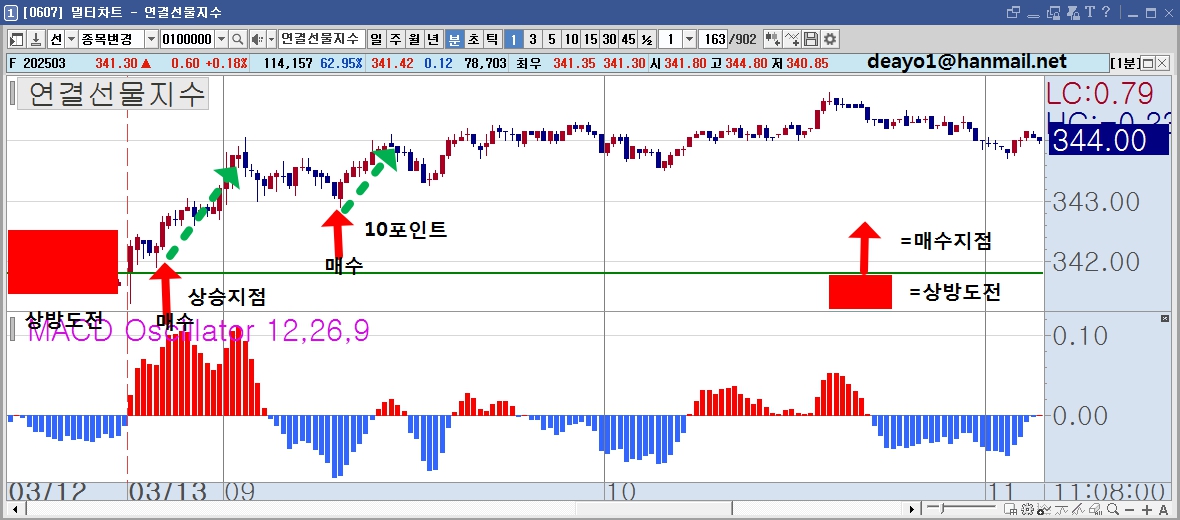Select the 3 minute interval
This screenshot has height=520, width=1180.
(533, 39)
